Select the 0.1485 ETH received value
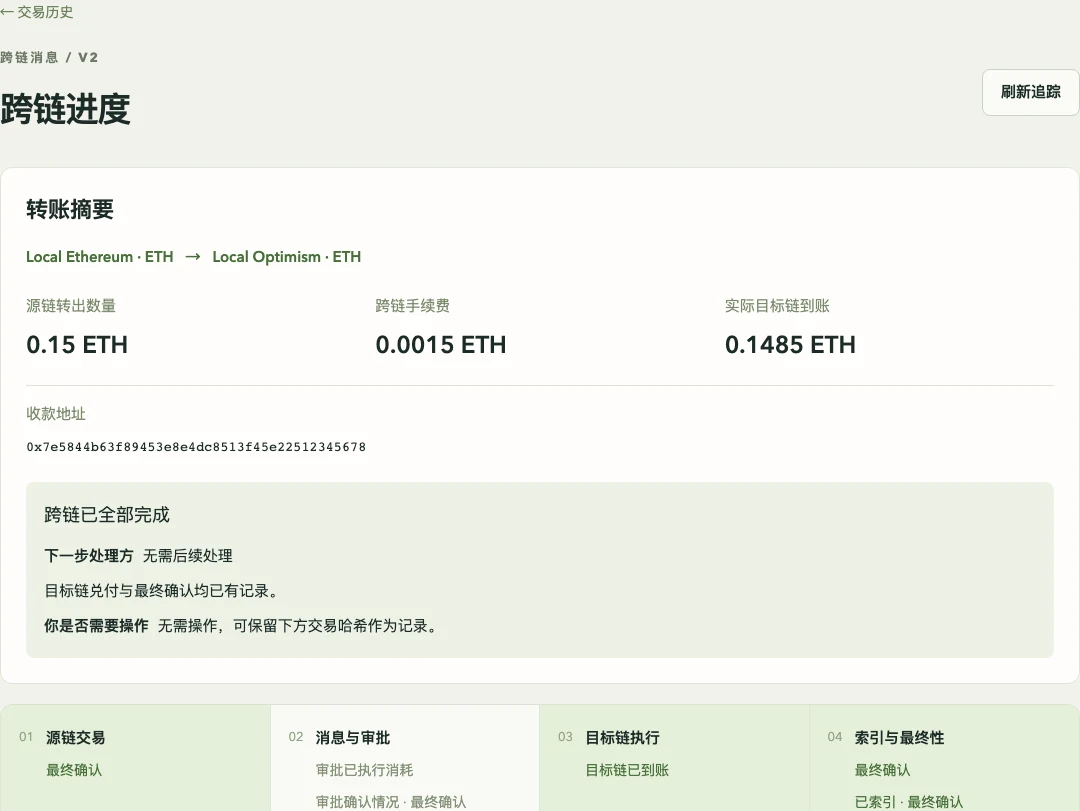This screenshot has height=811, width=1080. click(x=790, y=345)
